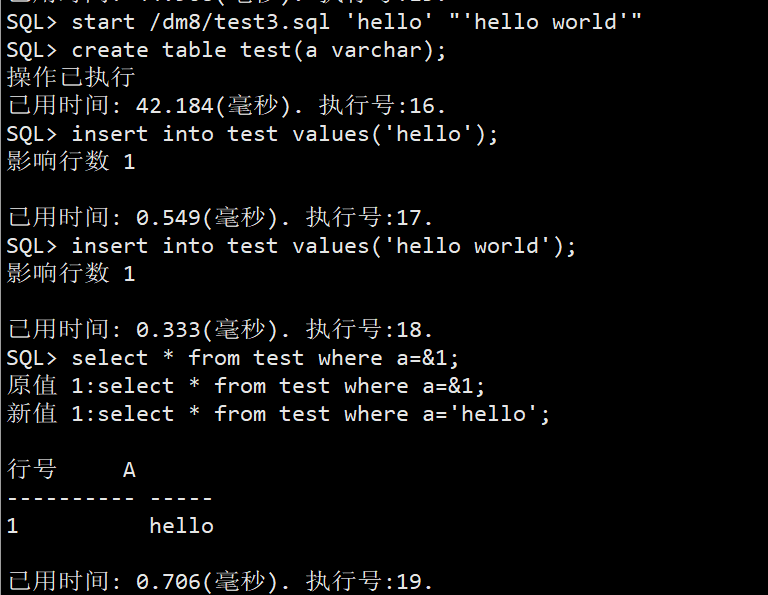This screenshot has width=768, height=595.
Task: Click the 执行号:18 text
Action: 370,329
